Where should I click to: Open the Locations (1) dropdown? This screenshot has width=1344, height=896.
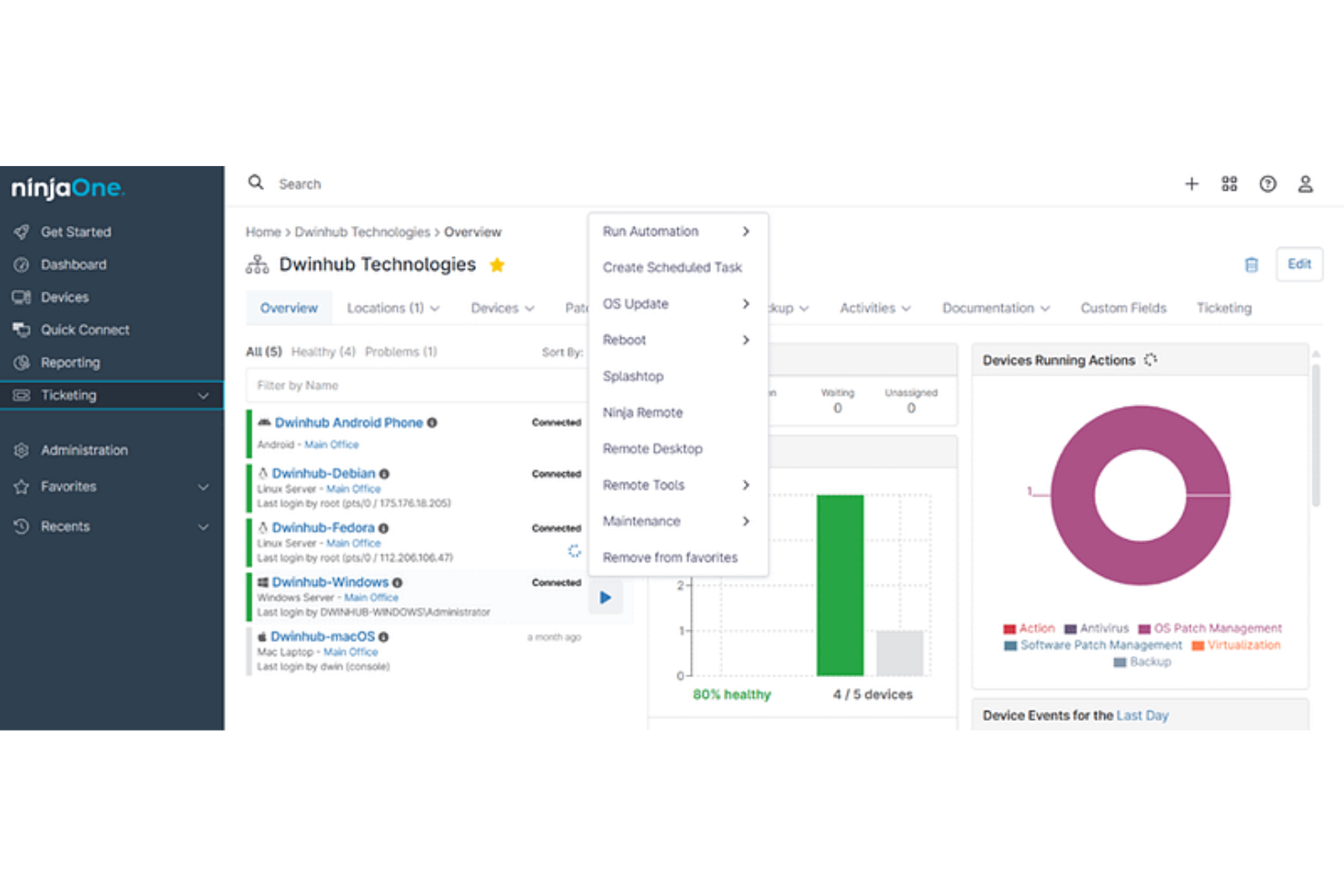coord(393,308)
